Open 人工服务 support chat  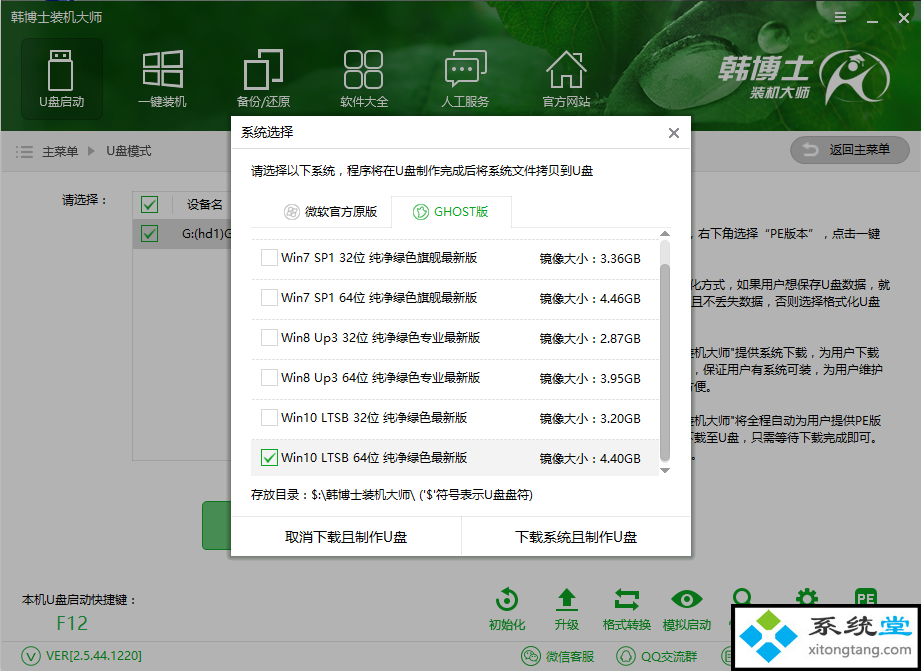465,78
